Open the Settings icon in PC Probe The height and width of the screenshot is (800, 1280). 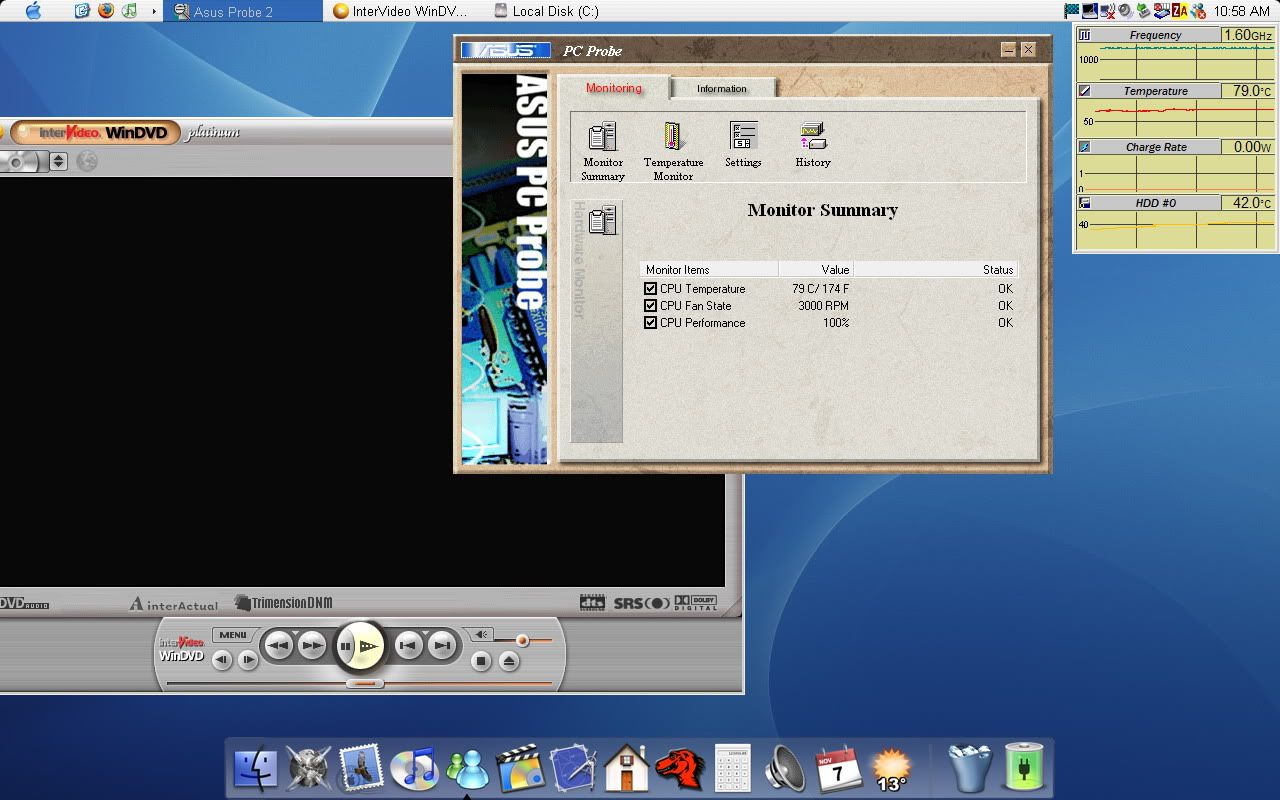click(743, 145)
